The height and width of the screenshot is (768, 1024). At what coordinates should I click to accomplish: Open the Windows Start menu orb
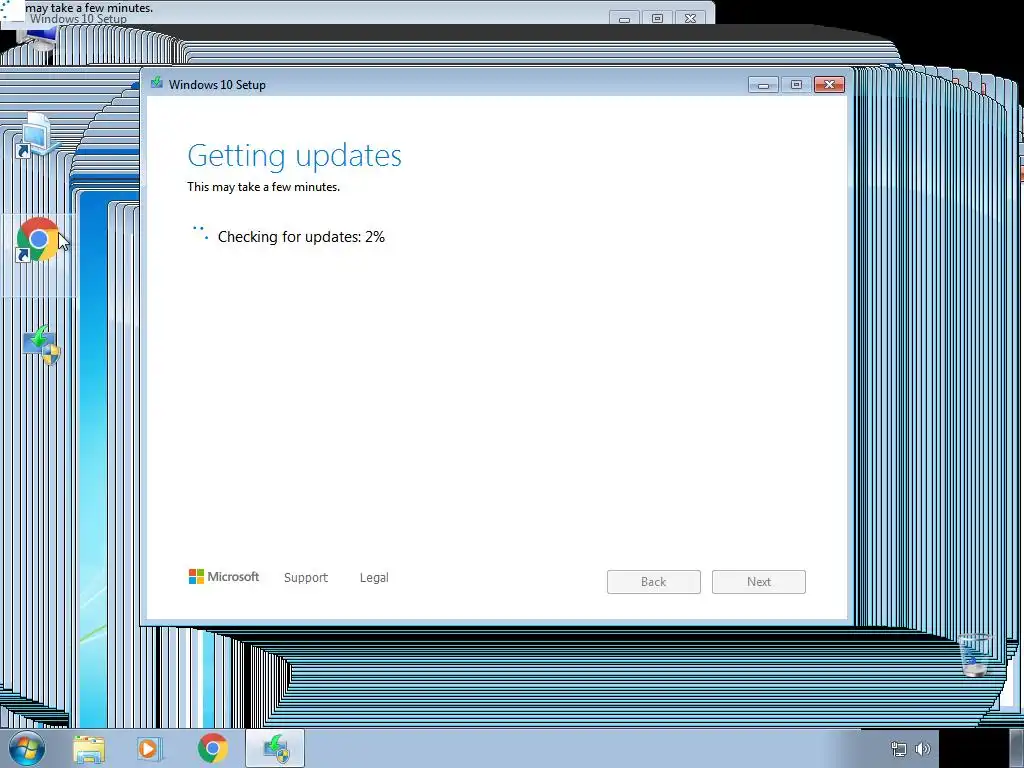click(x=27, y=748)
